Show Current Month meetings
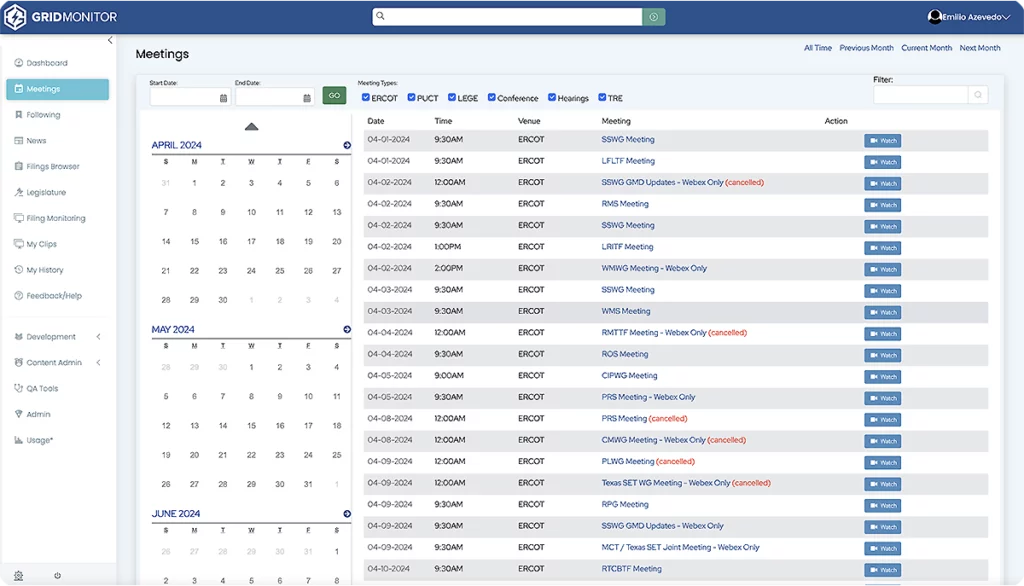 tap(927, 48)
